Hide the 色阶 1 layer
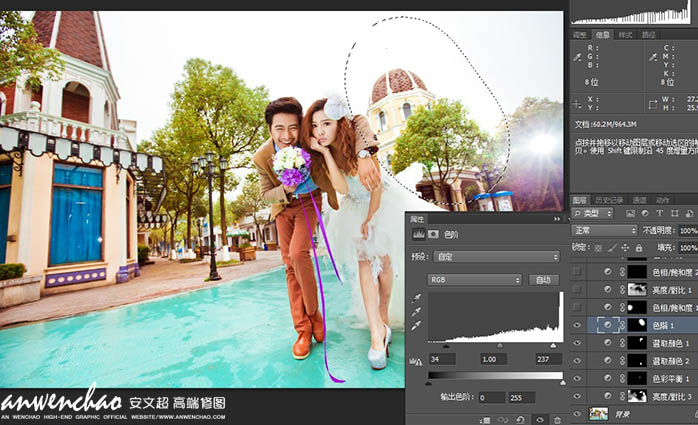This screenshot has width=698, height=425. 577,325
